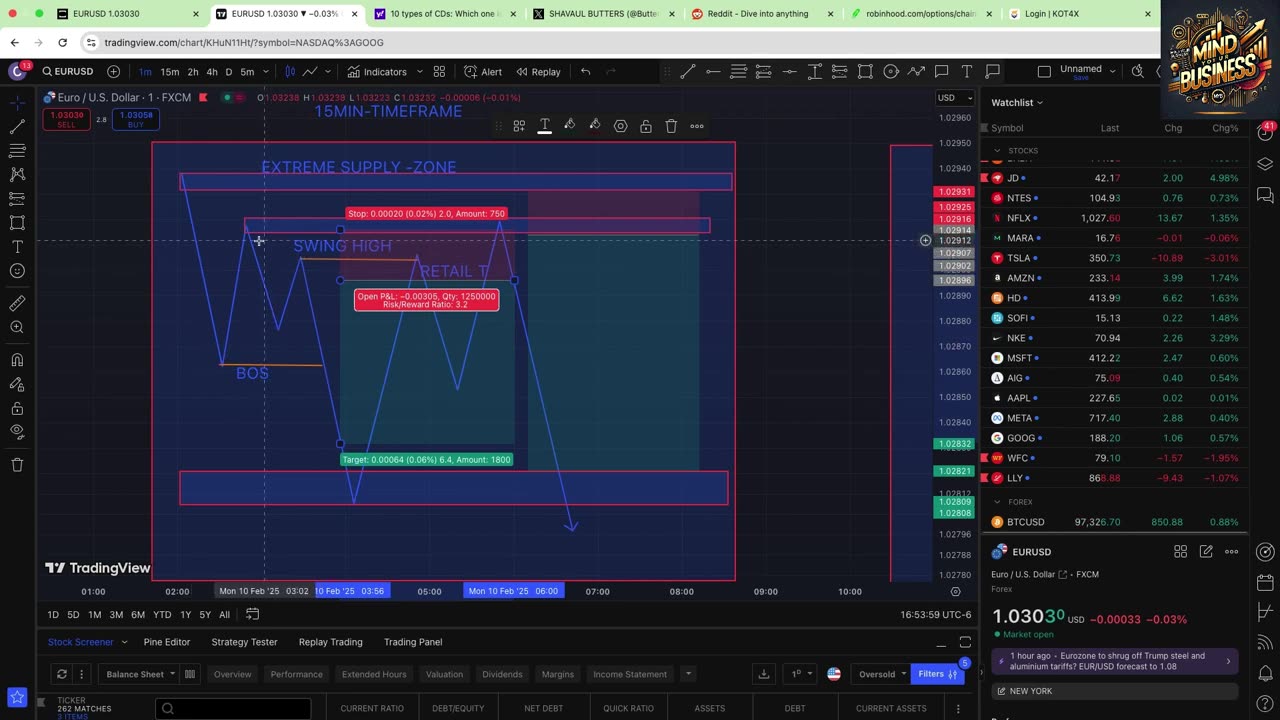
Task: Open the drawing template icon in floating toolbar
Action: pos(519,126)
